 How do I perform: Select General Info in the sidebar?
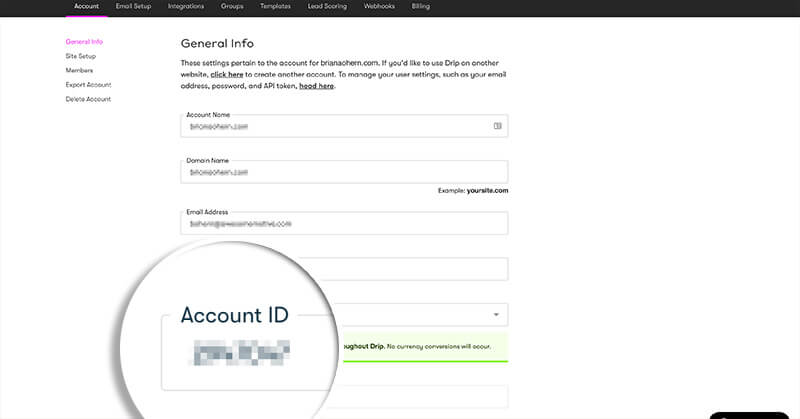pyautogui.click(x=84, y=42)
